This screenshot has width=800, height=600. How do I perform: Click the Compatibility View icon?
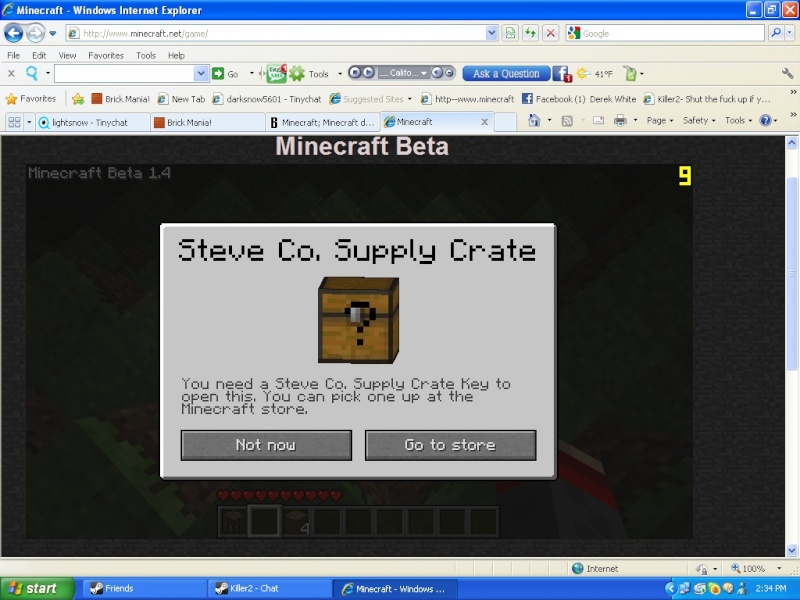click(x=510, y=34)
